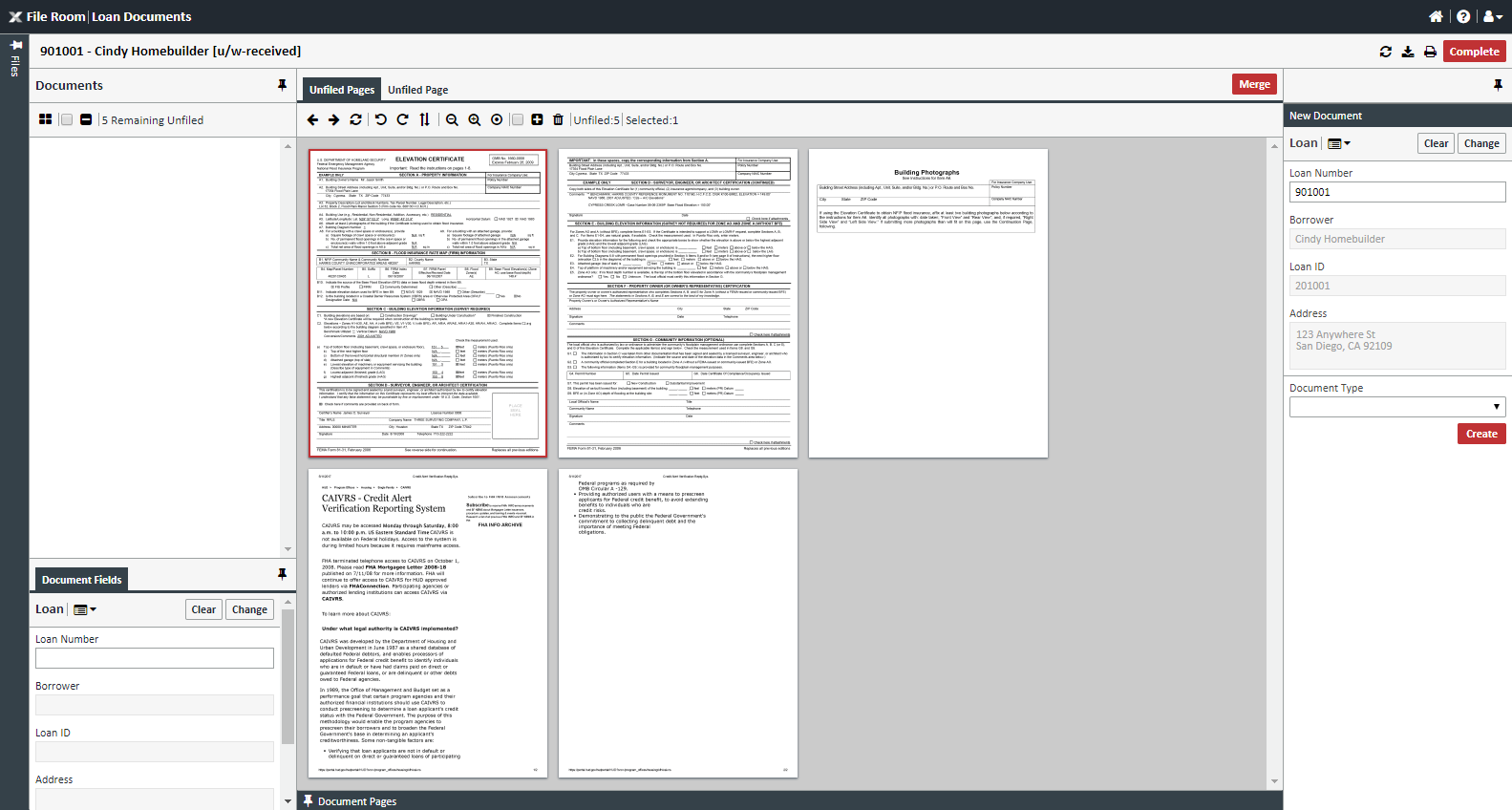The image size is (1512, 810).
Task: Switch to the Unfiled Page tab
Action: pos(417,90)
